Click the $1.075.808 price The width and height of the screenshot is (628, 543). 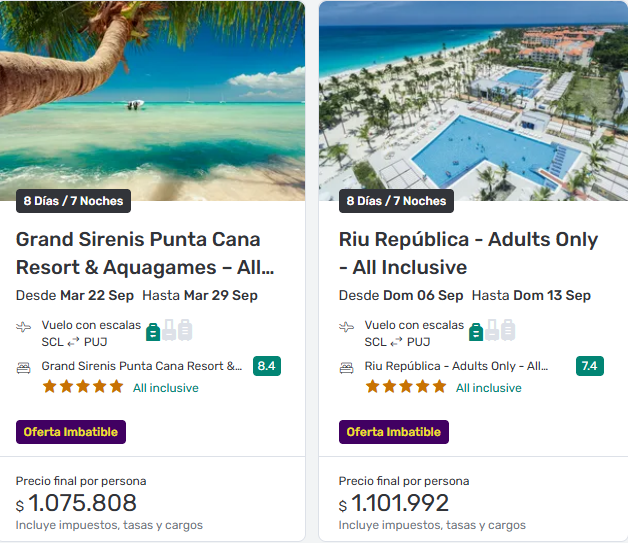(x=82, y=503)
